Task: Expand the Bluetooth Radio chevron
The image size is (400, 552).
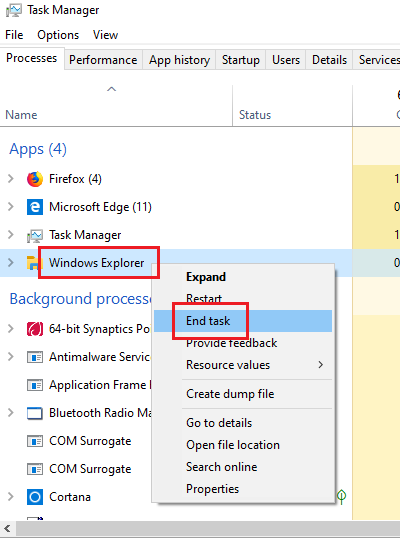Action: click(11, 413)
